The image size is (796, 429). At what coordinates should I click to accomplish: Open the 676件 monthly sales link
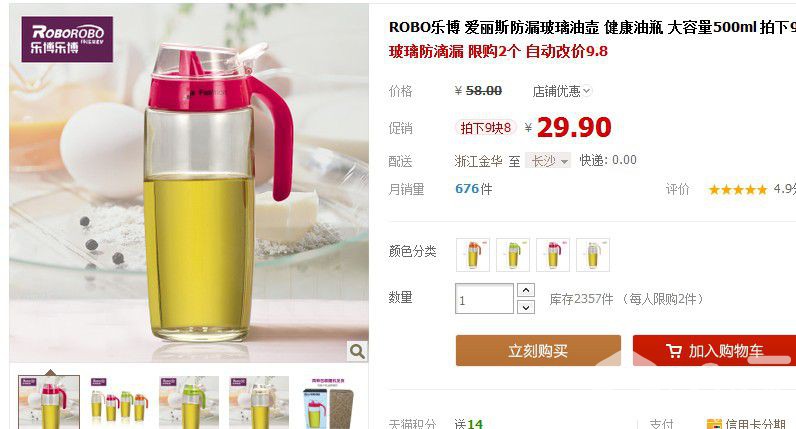point(473,189)
